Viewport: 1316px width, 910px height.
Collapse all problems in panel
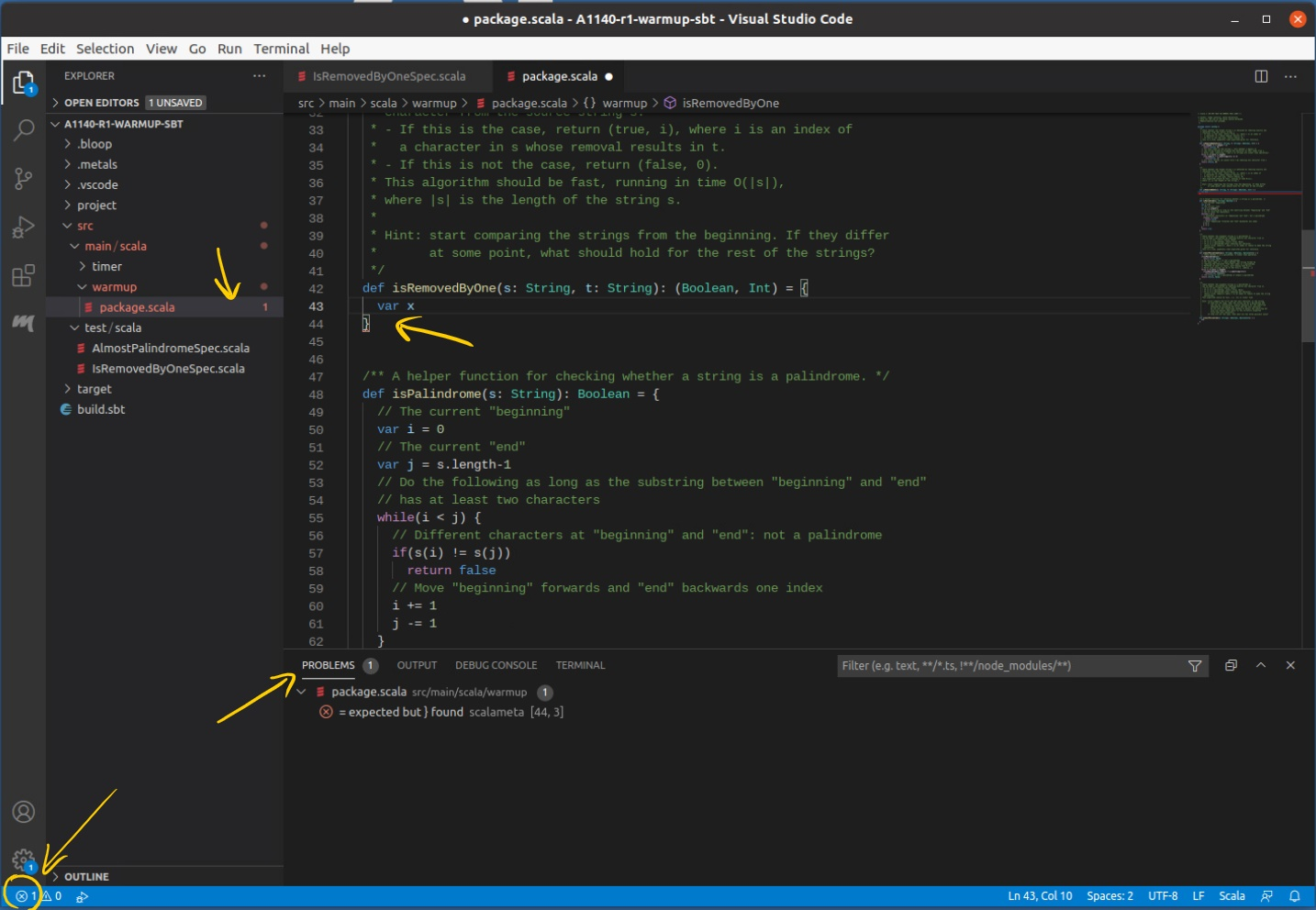click(1231, 665)
